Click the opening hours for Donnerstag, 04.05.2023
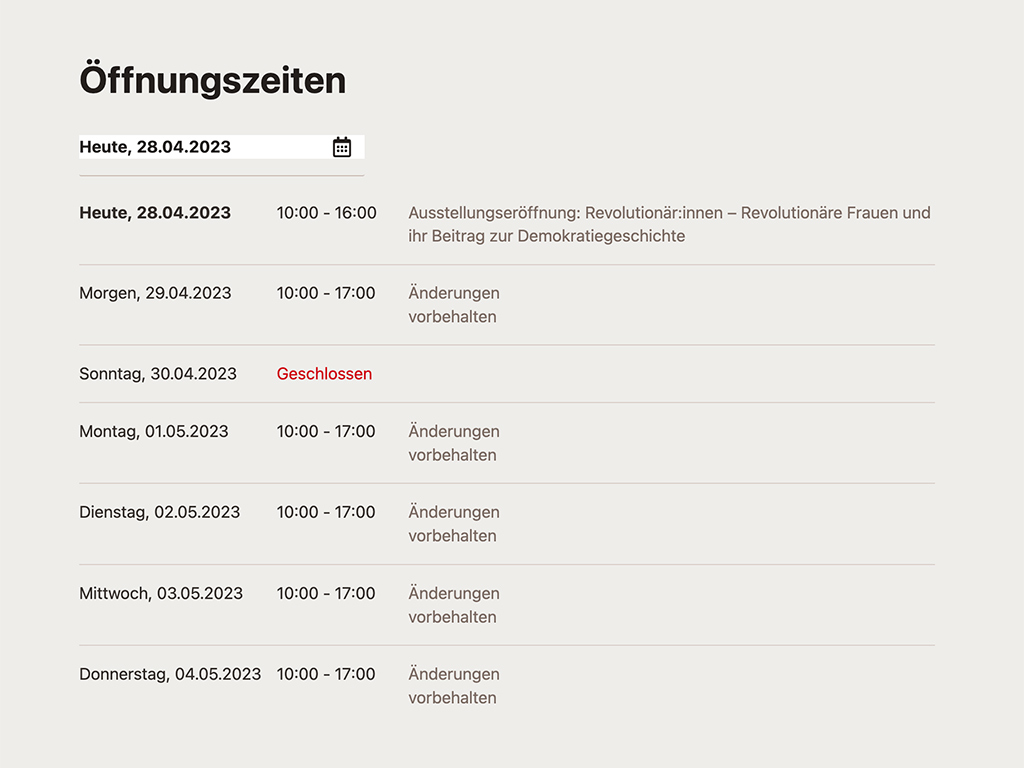Viewport: 1024px width, 768px height. click(x=326, y=674)
